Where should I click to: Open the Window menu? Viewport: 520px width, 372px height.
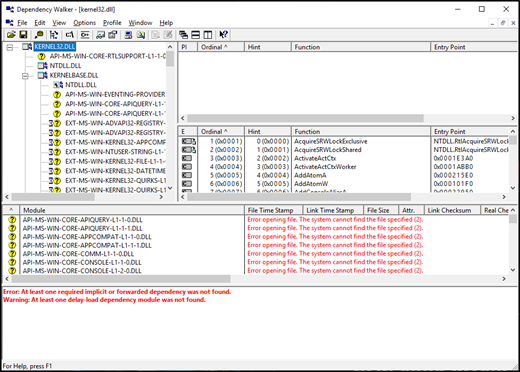tap(140, 23)
